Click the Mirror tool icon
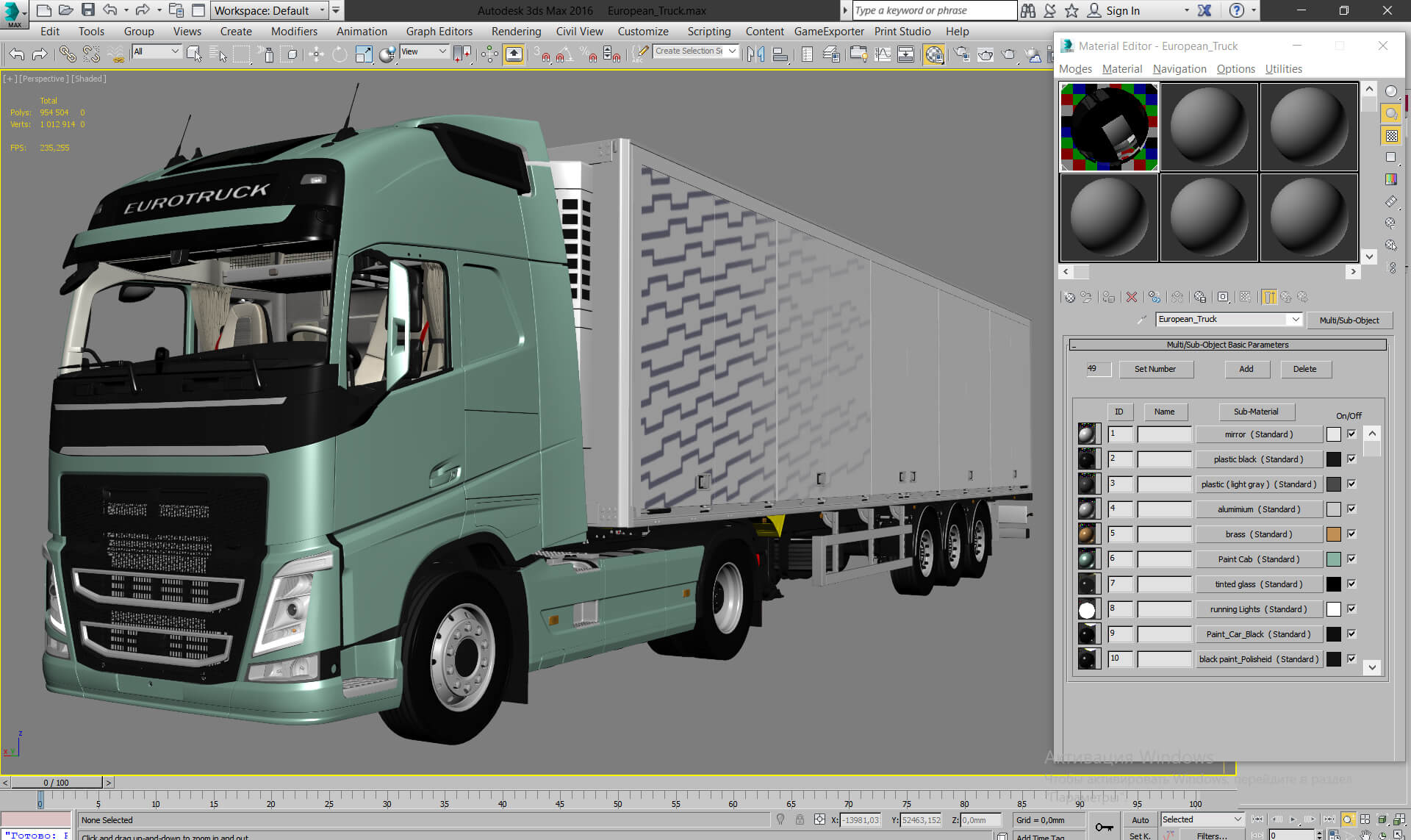The height and width of the screenshot is (840, 1411). 755,54
